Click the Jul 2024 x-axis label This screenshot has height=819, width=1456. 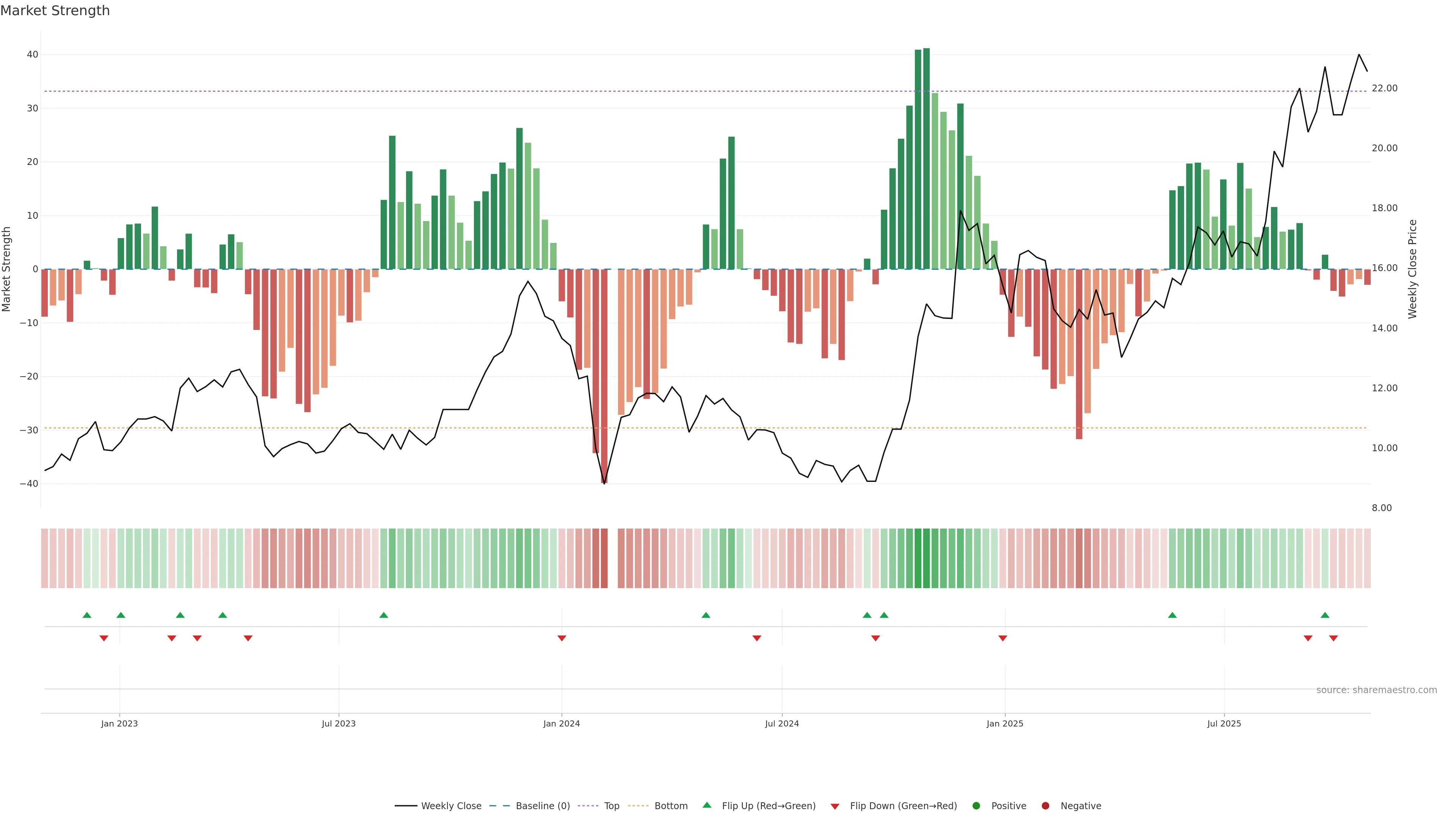pyautogui.click(x=782, y=723)
